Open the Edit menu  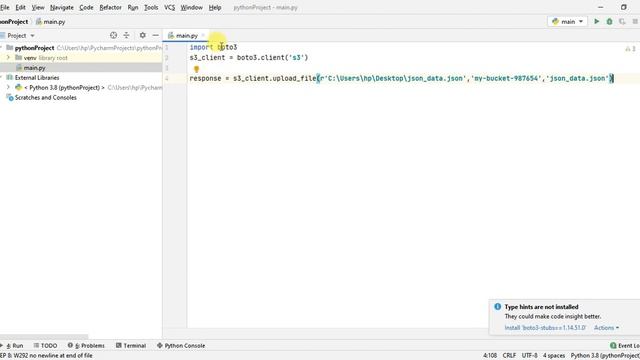(20, 7)
